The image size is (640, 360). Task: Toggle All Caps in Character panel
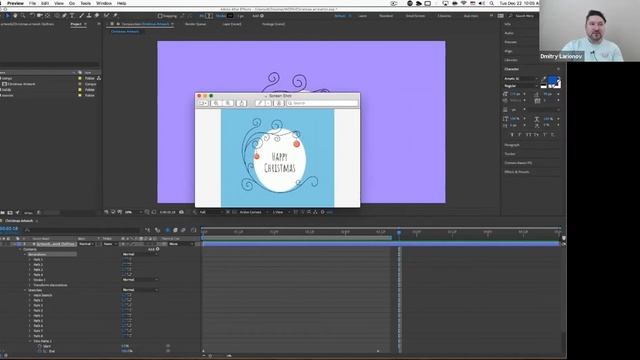[x=529, y=134]
